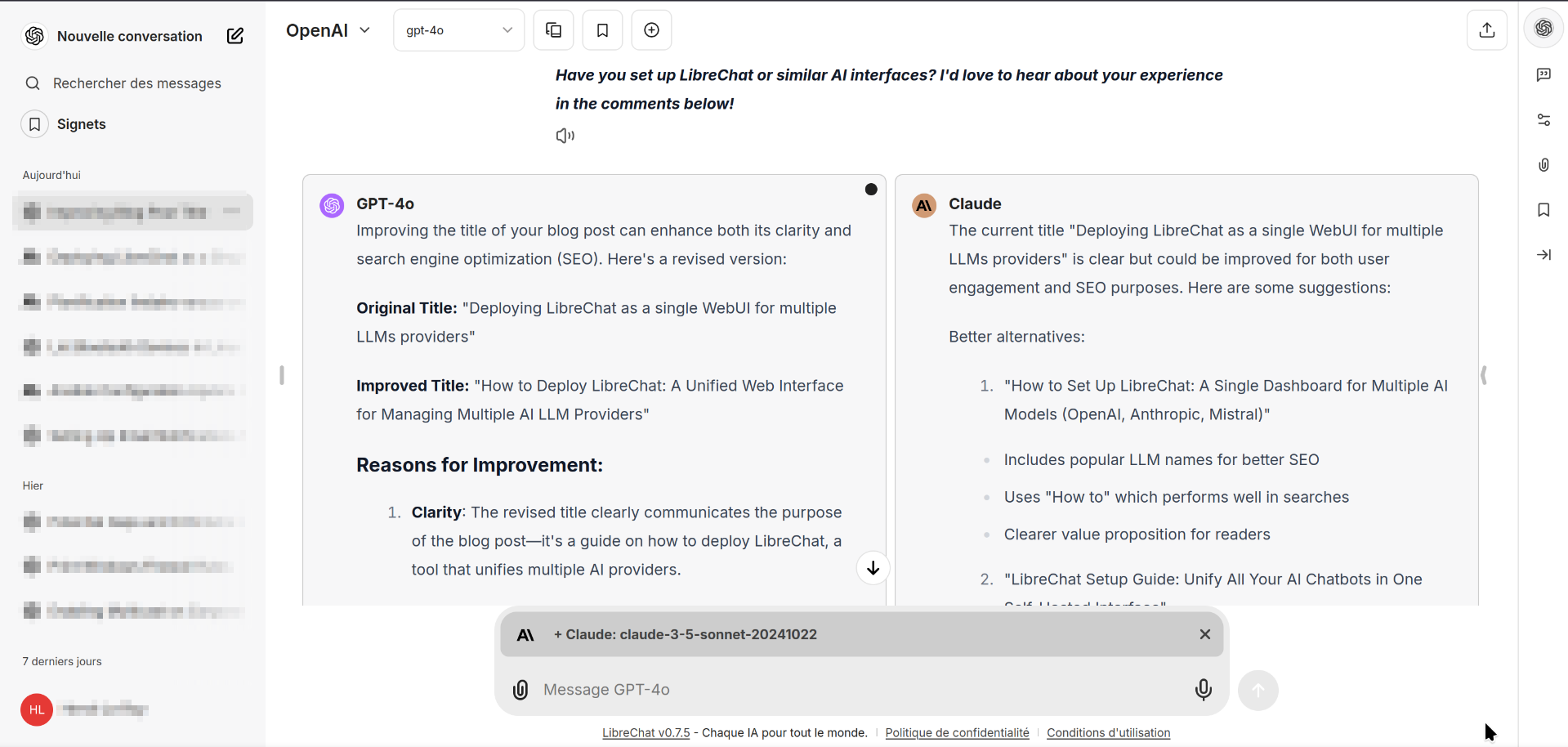This screenshot has width=1568, height=747.
Task: Open Politique de confidentialité link
Action: pos(957,733)
